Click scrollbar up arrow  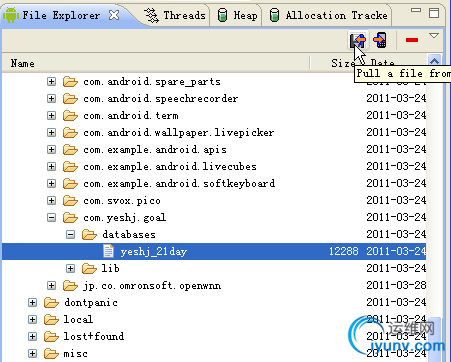coord(434,61)
